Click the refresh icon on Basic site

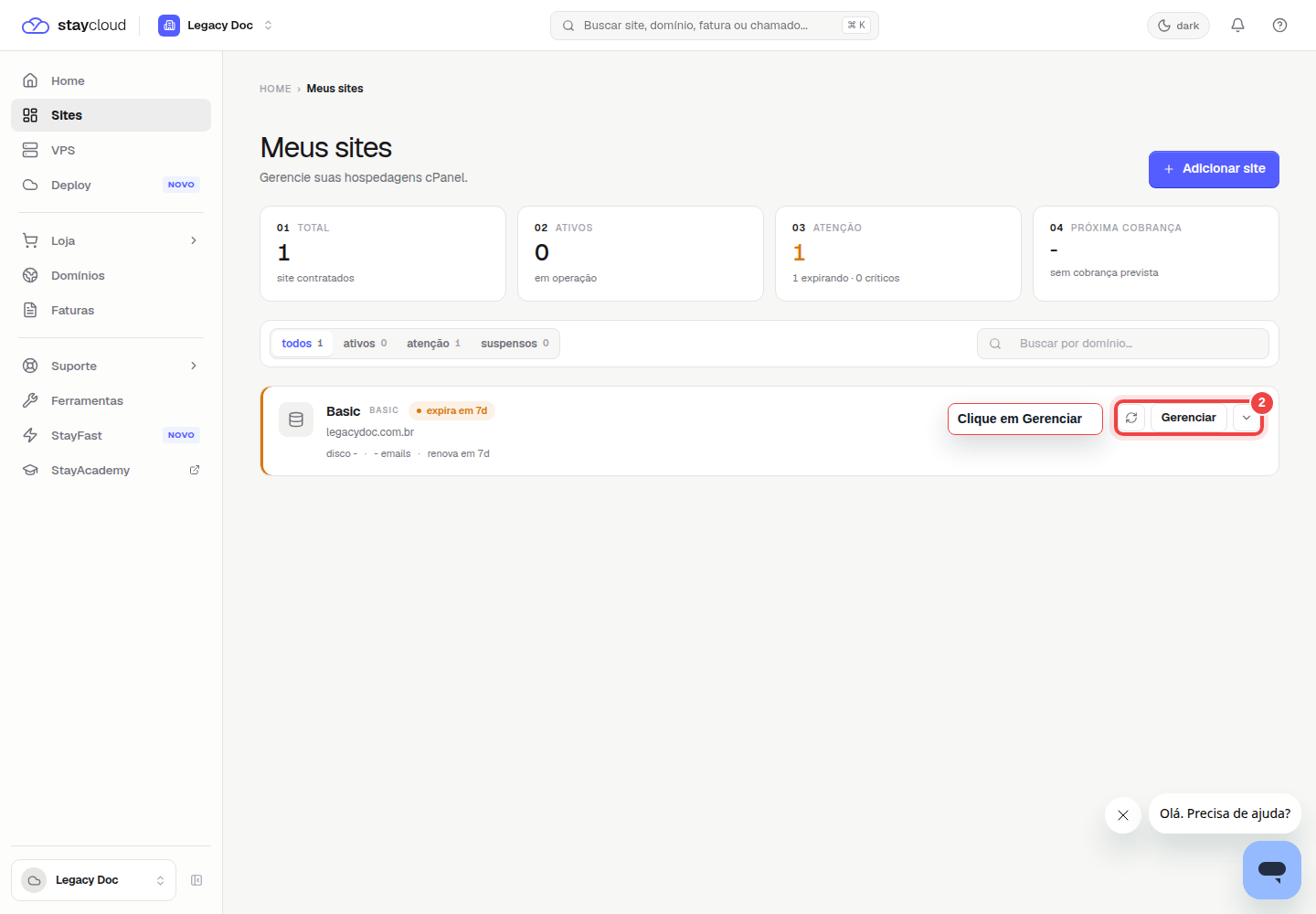click(1131, 418)
